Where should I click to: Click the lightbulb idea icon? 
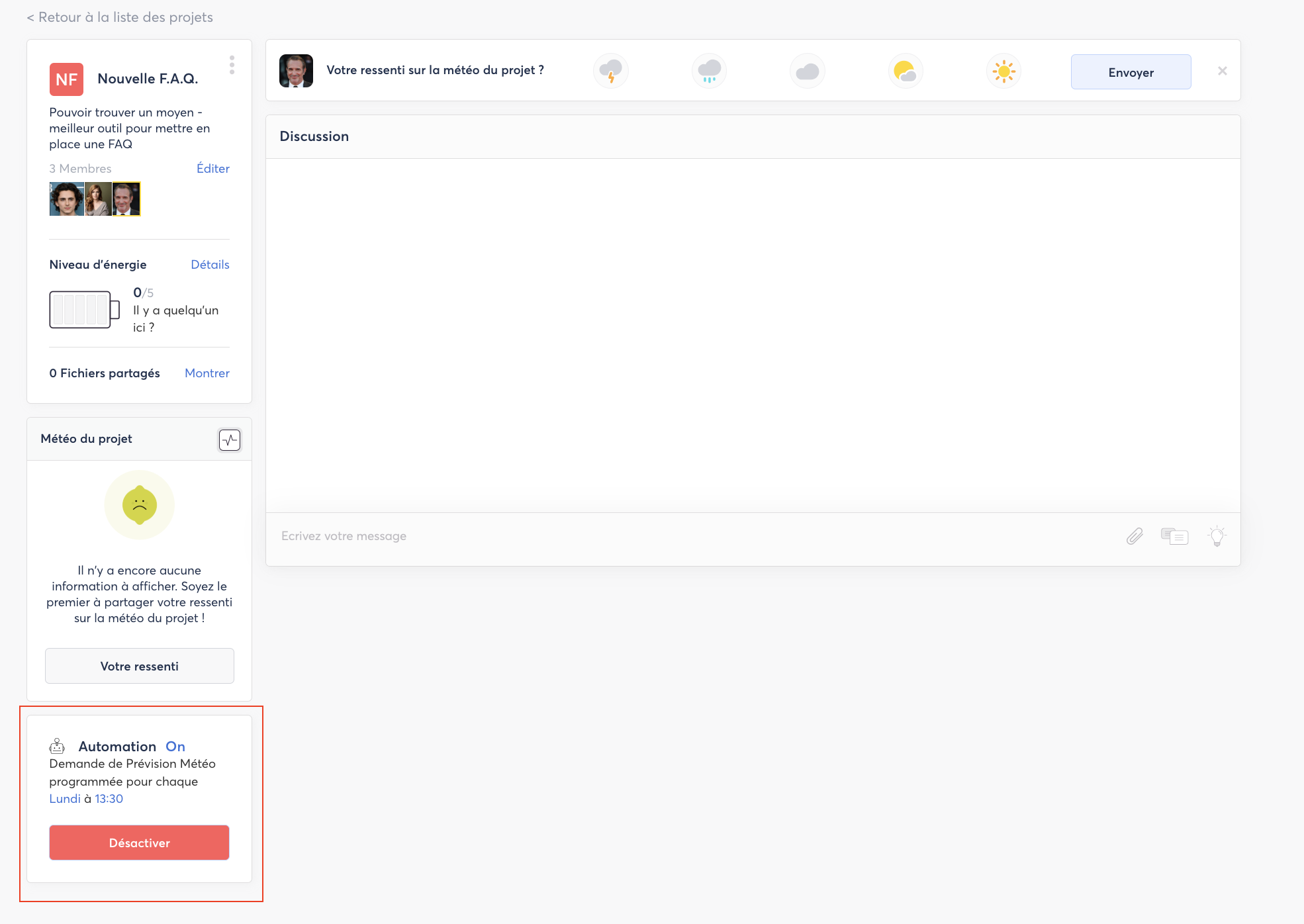[x=1217, y=536]
